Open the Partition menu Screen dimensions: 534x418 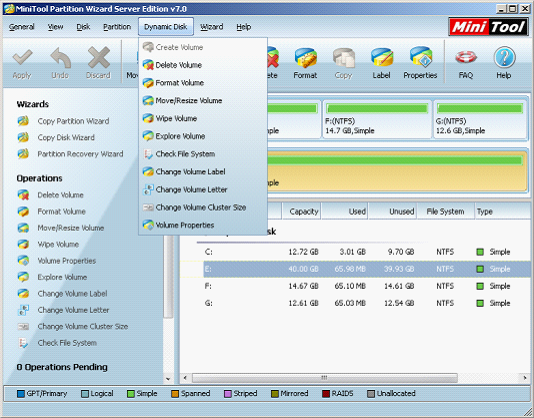click(x=117, y=27)
